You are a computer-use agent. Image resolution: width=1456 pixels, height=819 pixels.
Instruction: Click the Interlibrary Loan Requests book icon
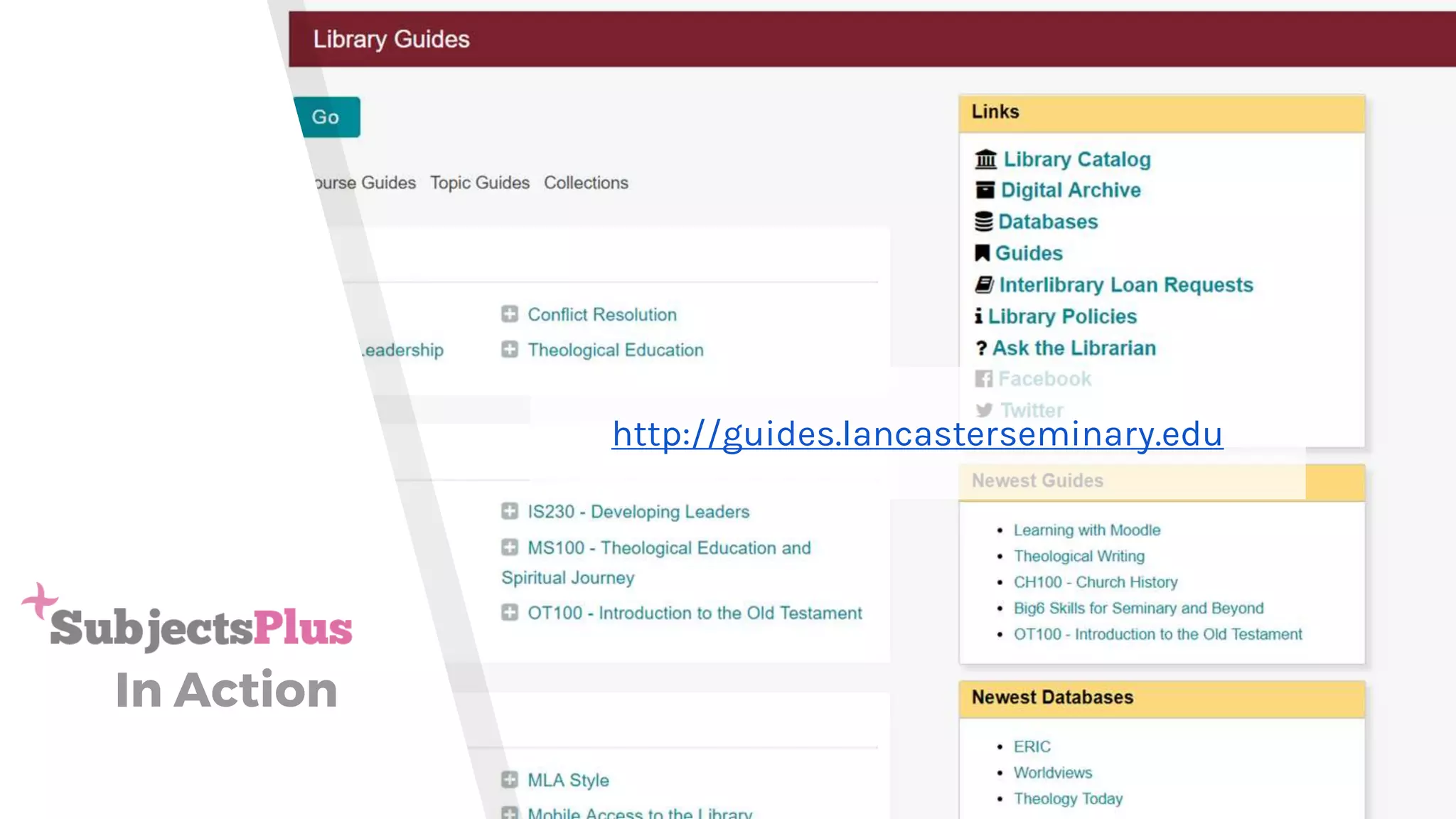[x=984, y=285]
